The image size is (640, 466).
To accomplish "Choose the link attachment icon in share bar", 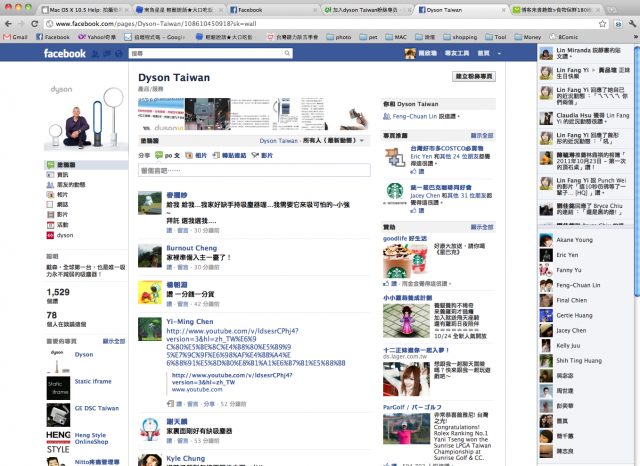I will tap(216, 155).
